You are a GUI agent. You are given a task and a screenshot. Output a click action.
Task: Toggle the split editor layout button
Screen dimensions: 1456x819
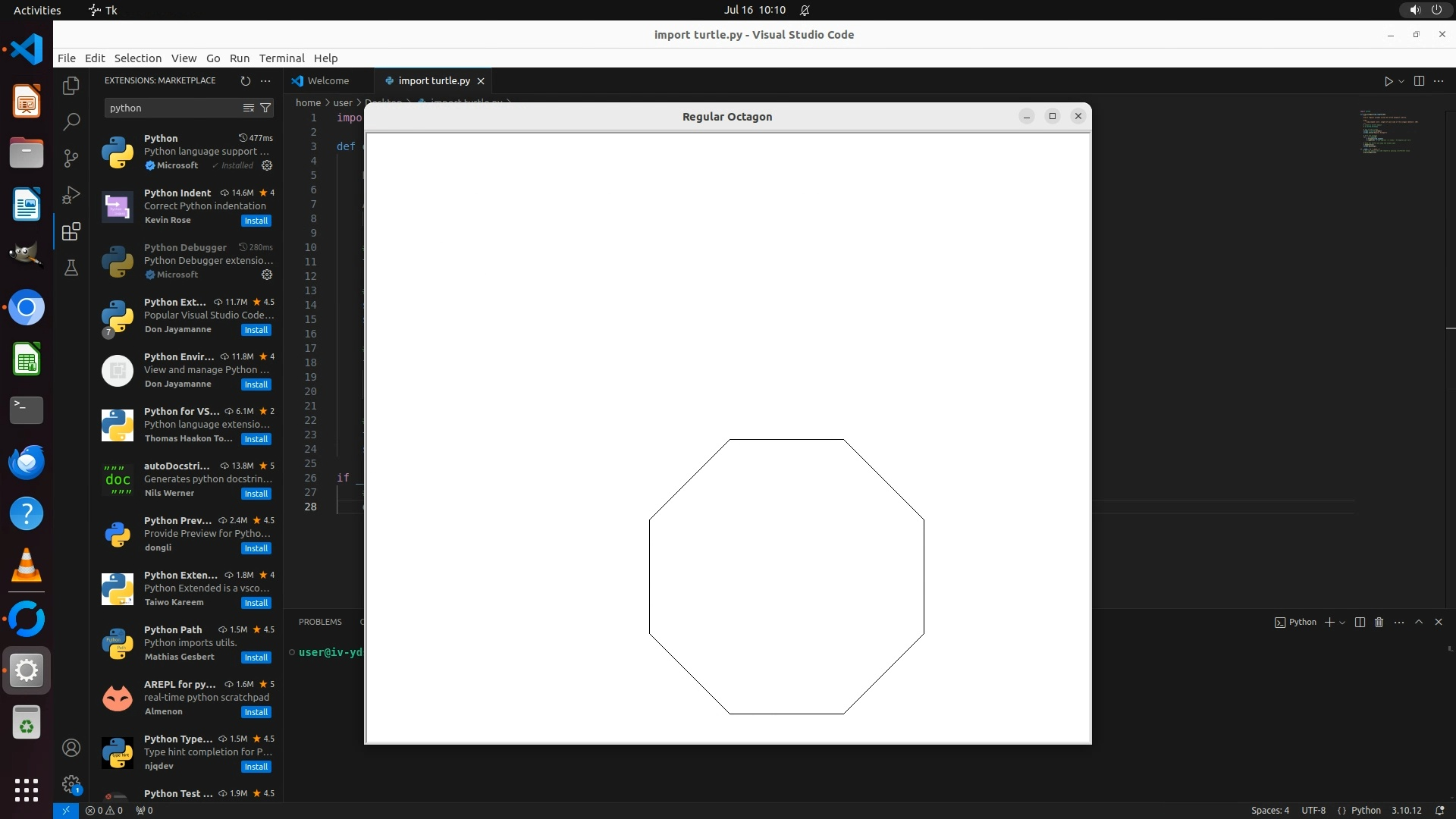coord(1419,80)
